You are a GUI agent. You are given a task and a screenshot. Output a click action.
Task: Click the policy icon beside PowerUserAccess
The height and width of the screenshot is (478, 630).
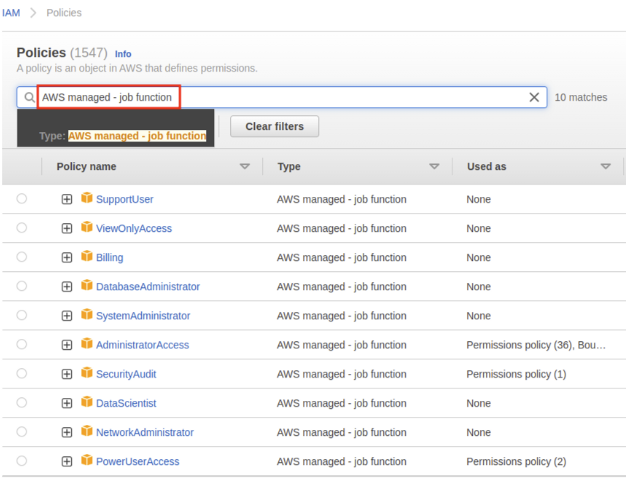87,461
